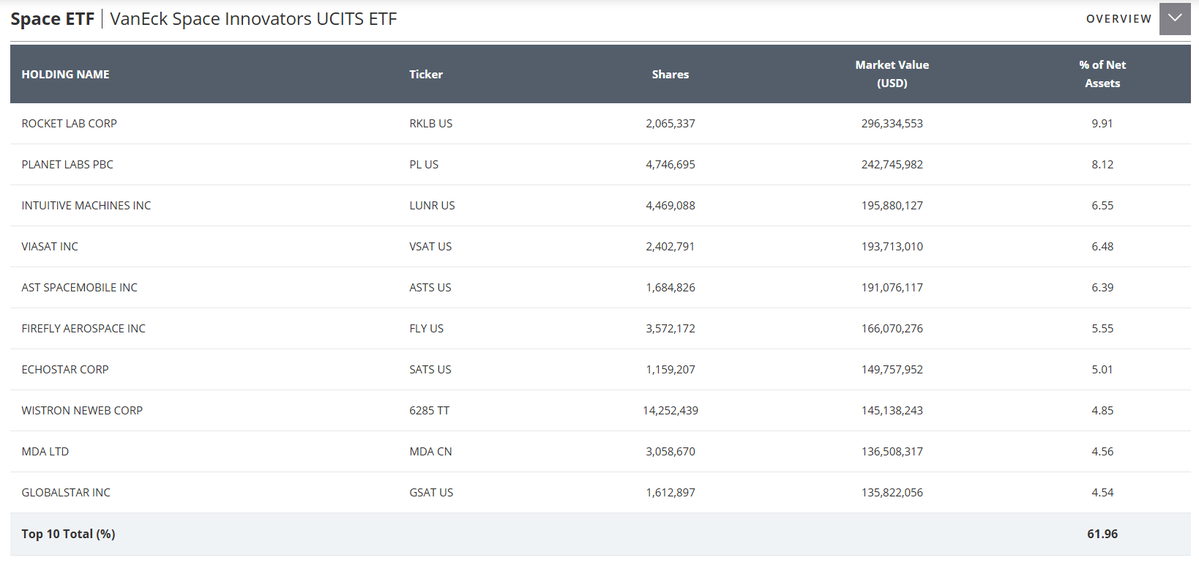Click market value 193,713,010
Viewport: 1199px width, 566px height.
tap(892, 246)
